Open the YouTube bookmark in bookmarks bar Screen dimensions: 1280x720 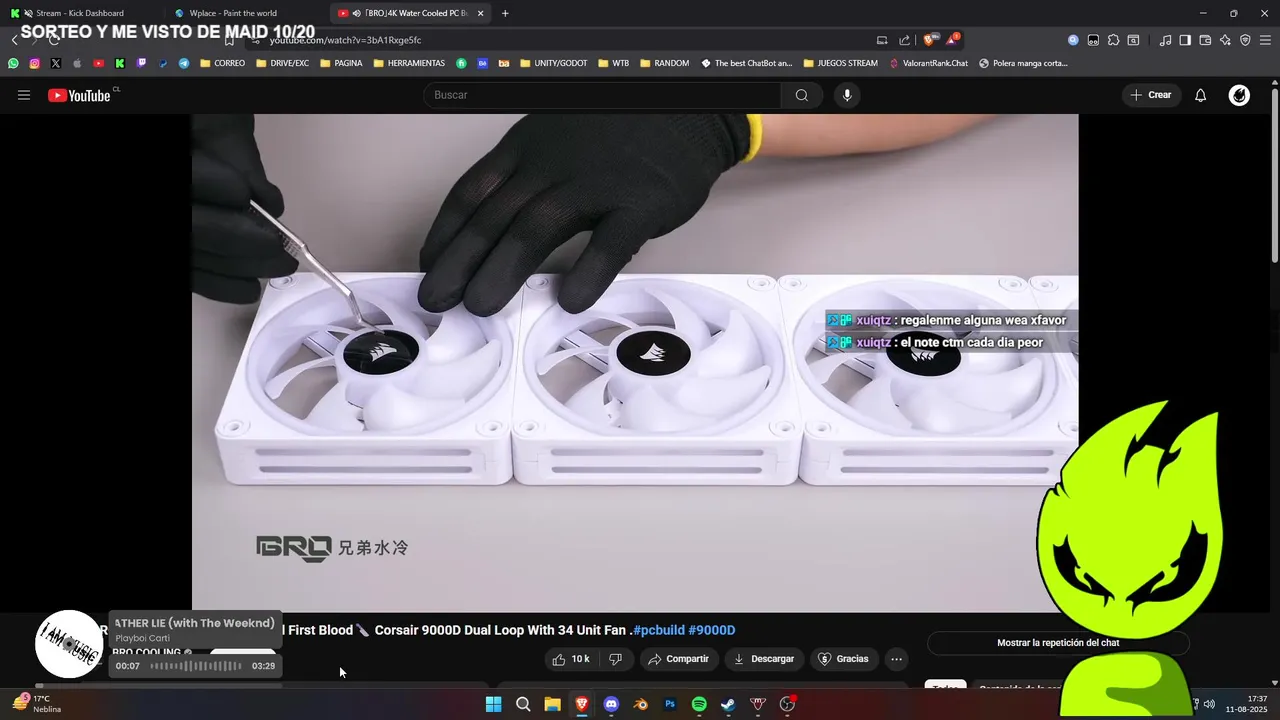(98, 63)
